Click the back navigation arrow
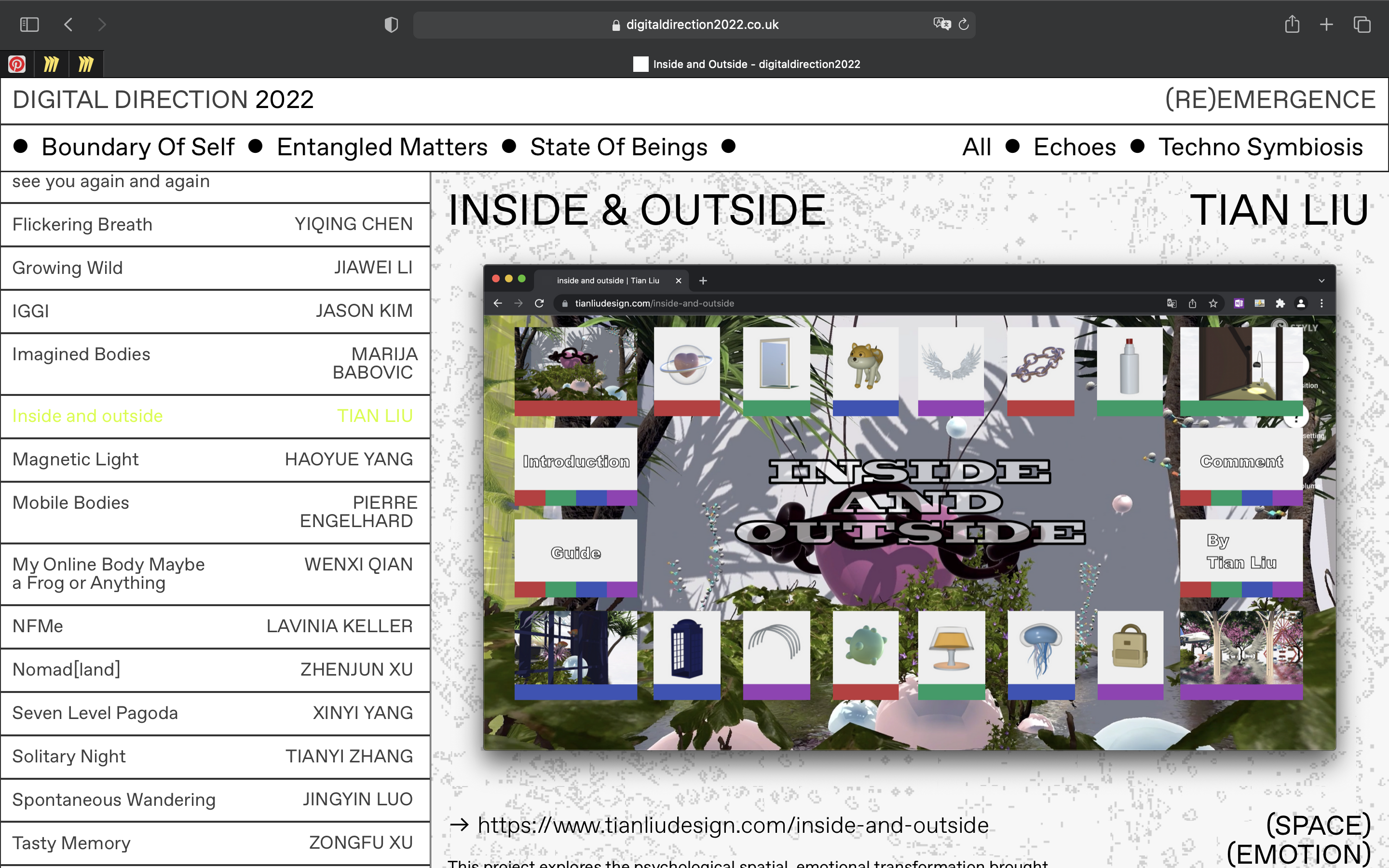1389x868 pixels. [68, 25]
